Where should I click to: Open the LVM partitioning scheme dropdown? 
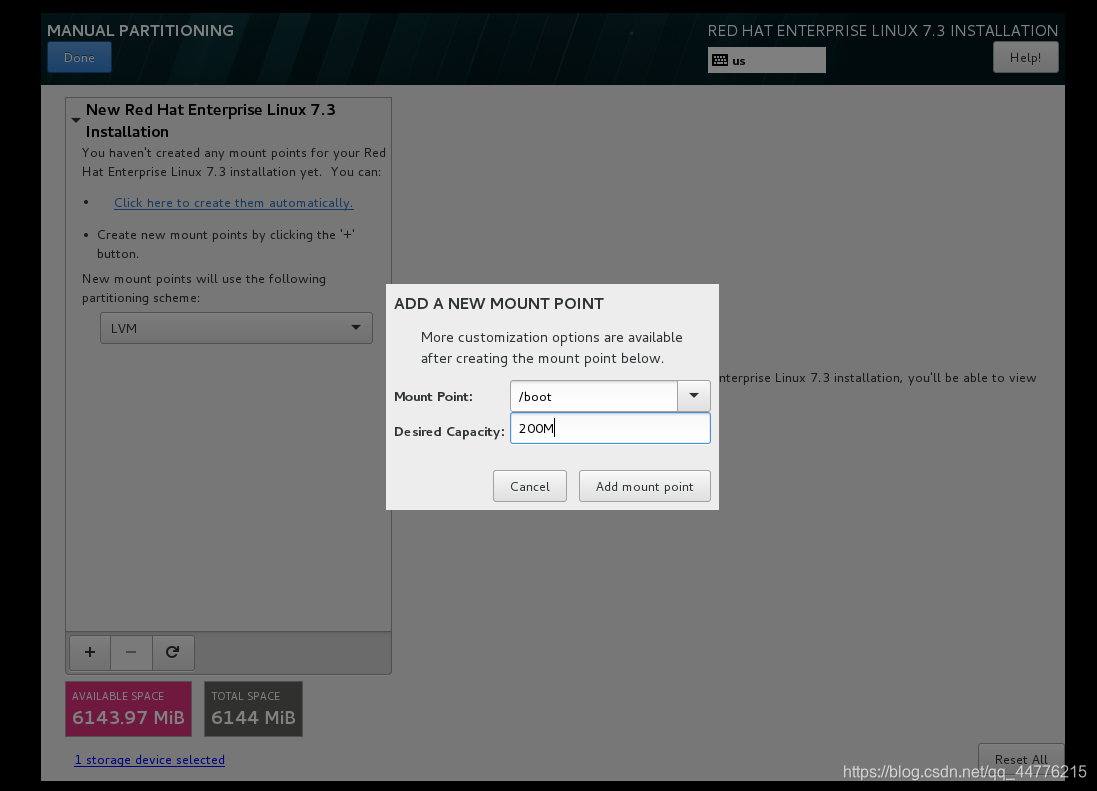pos(236,328)
